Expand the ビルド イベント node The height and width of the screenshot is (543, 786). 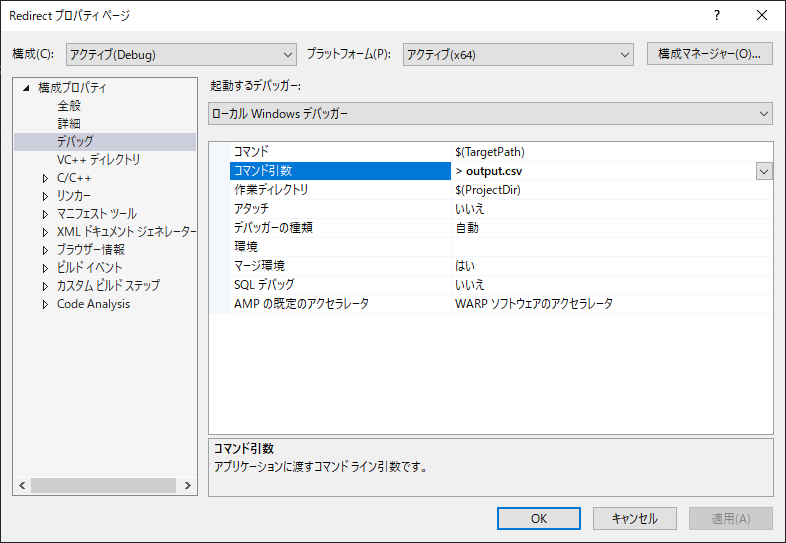tap(45, 268)
